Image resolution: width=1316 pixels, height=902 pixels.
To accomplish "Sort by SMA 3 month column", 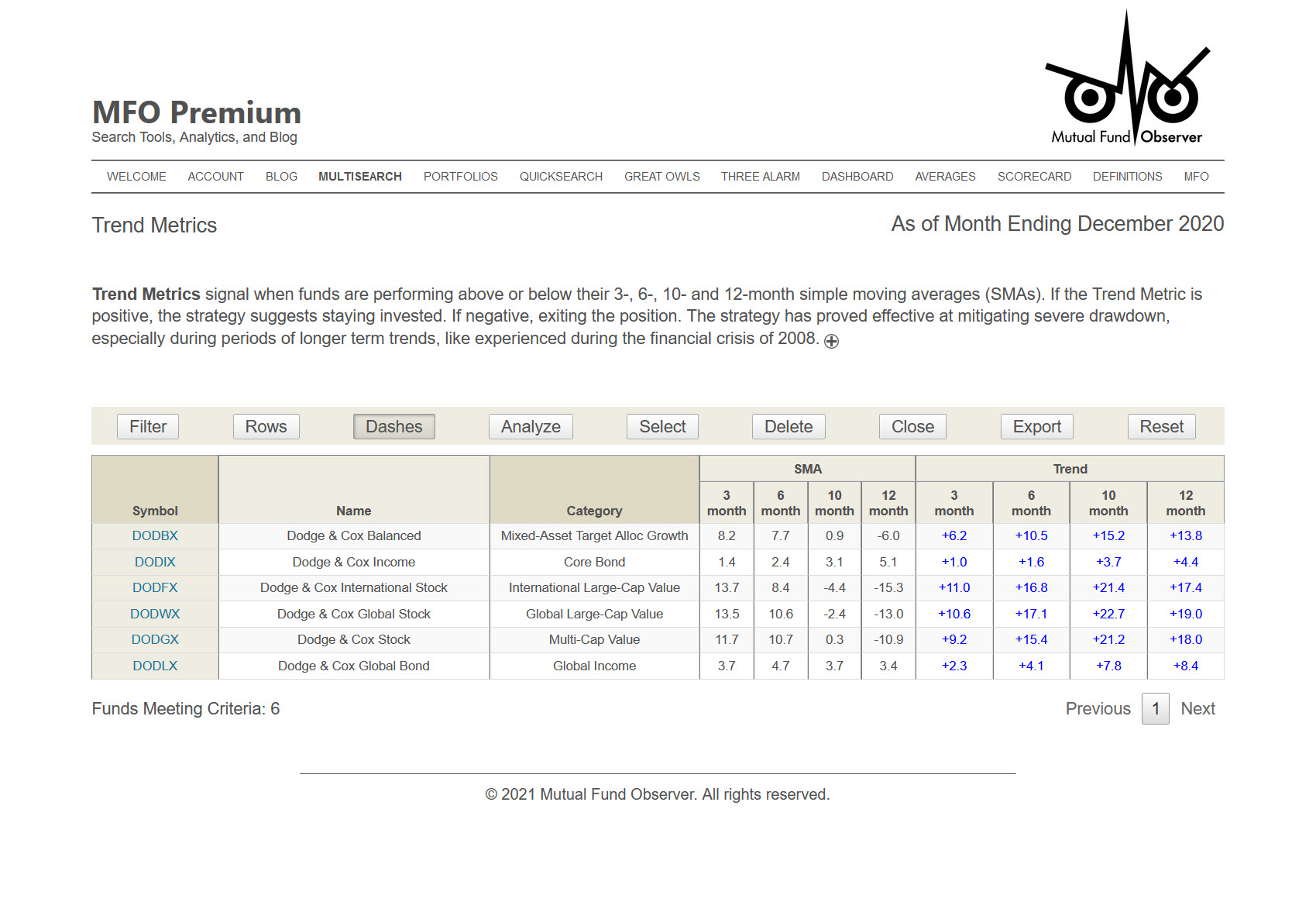I will (727, 504).
